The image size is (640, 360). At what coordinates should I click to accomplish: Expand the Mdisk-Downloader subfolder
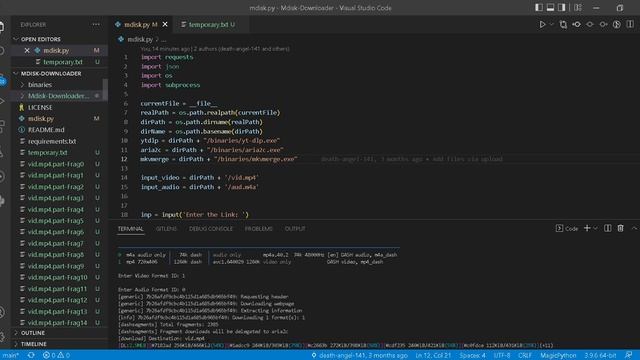[57, 96]
